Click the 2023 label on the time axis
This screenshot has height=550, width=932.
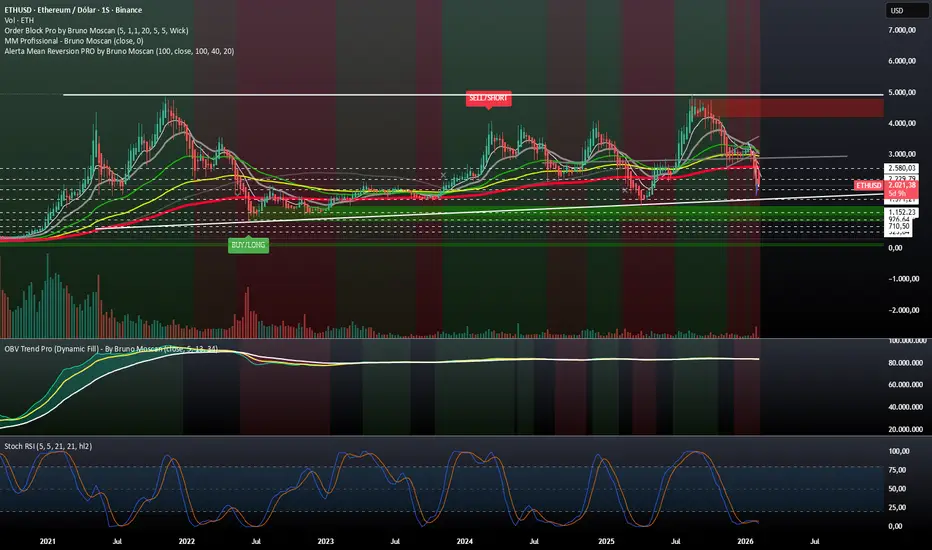[326, 541]
